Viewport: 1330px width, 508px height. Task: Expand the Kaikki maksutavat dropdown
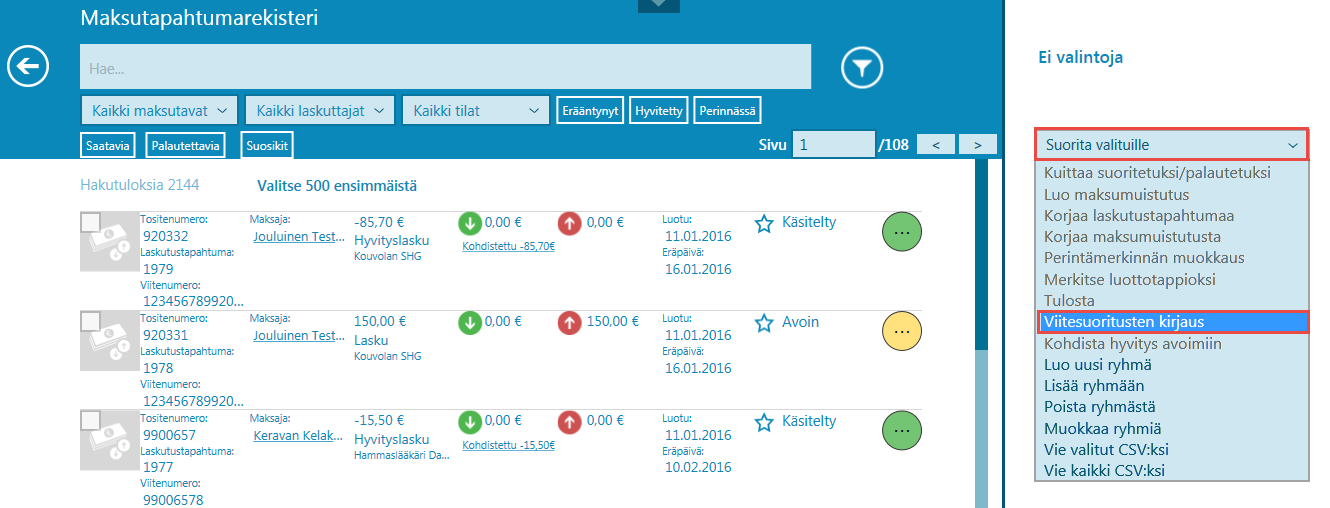[x=159, y=111]
